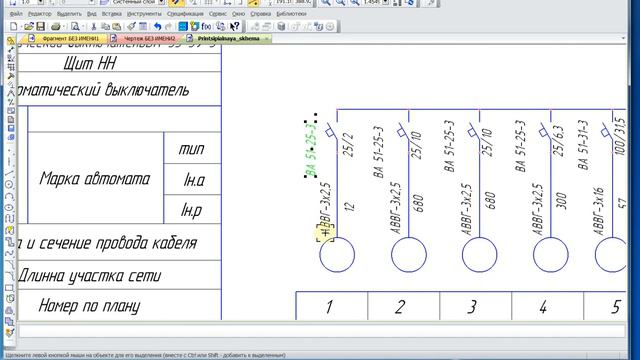Open the Инструменты menu
The height and width of the screenshot is (360, 640).
[144, 14]
